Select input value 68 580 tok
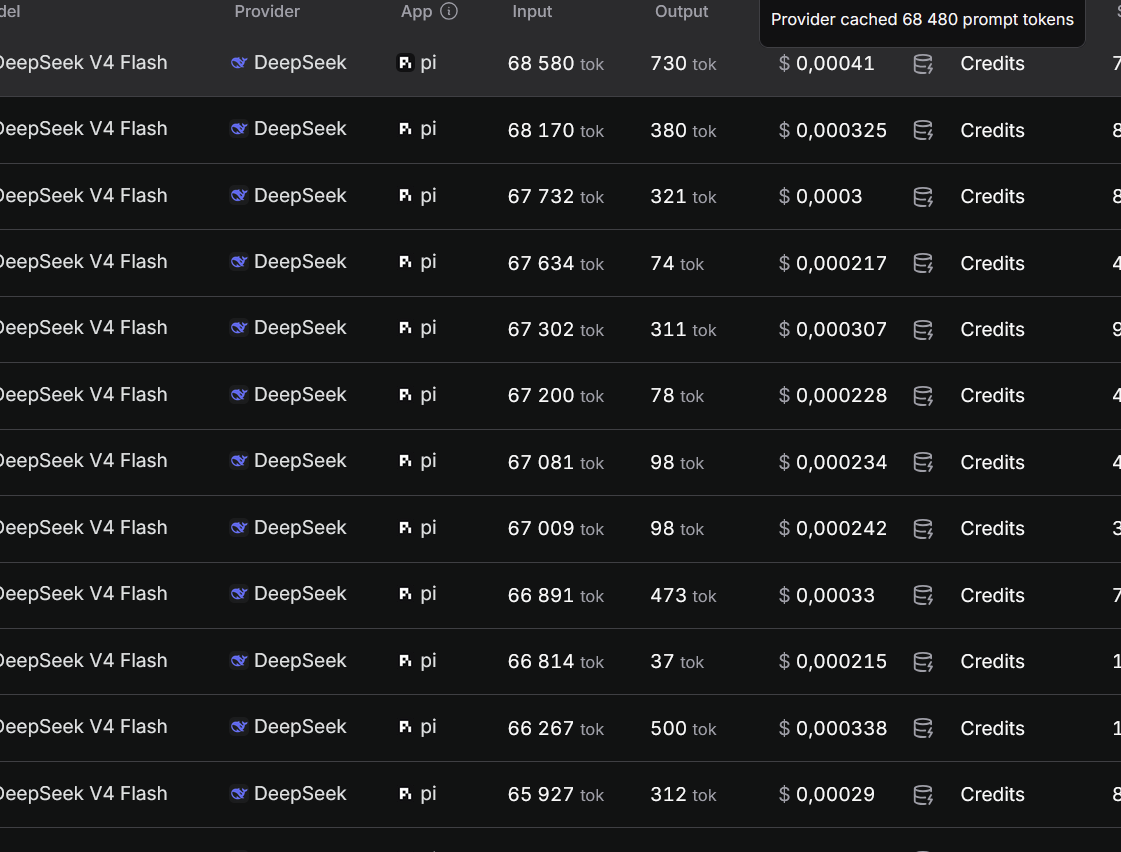 click(x=555, y=64)
